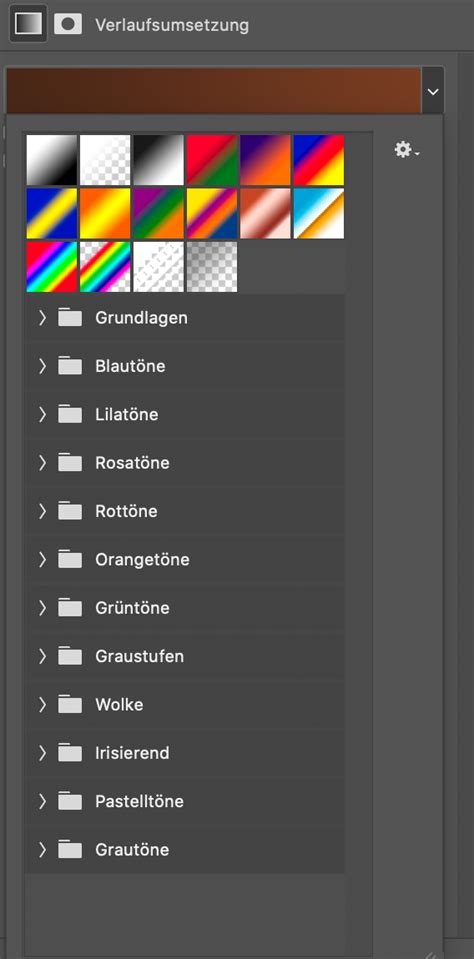The width and height of the screenshot is (474, 959).
Task: Click the Grundlagen folder icon
Action: click(70, 318)
